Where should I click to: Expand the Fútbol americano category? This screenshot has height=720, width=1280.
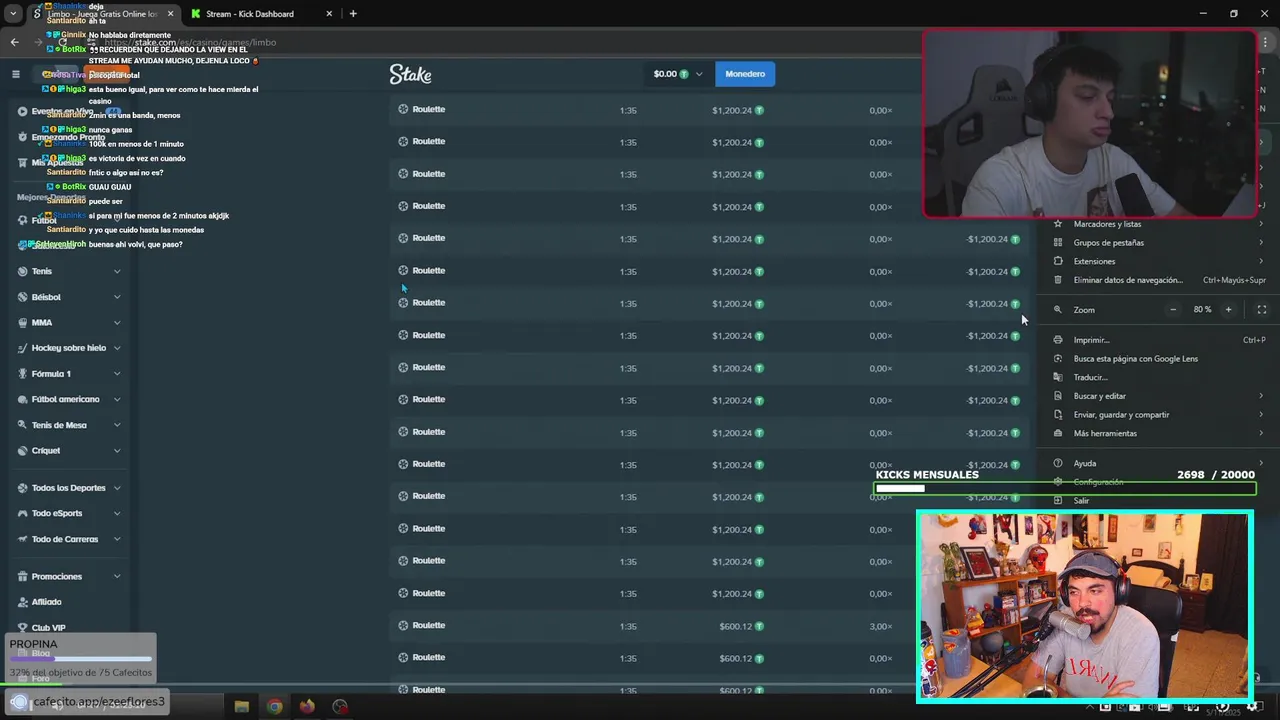tap(117, 399)
